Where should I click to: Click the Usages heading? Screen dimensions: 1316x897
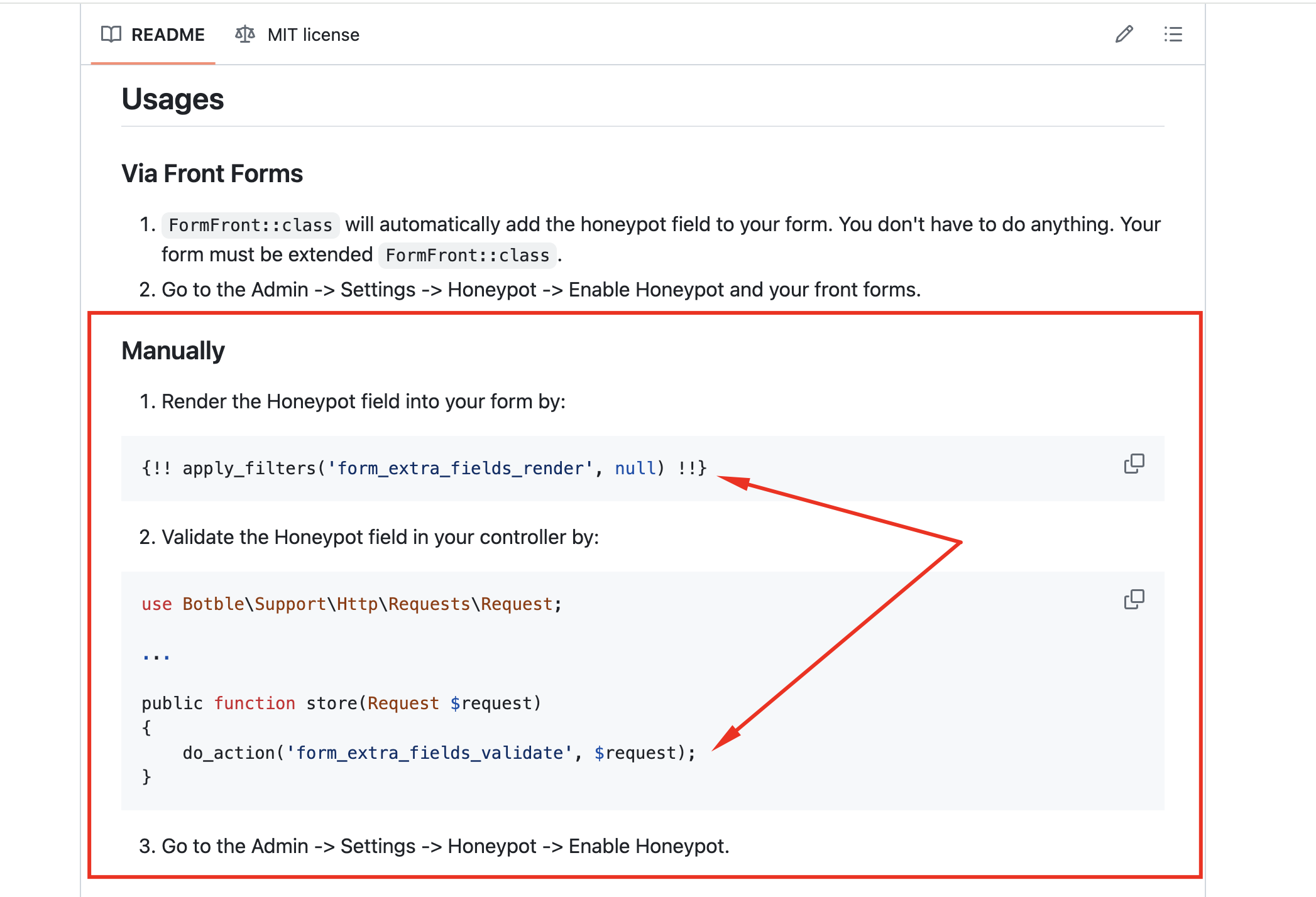[x=172, y=99]
